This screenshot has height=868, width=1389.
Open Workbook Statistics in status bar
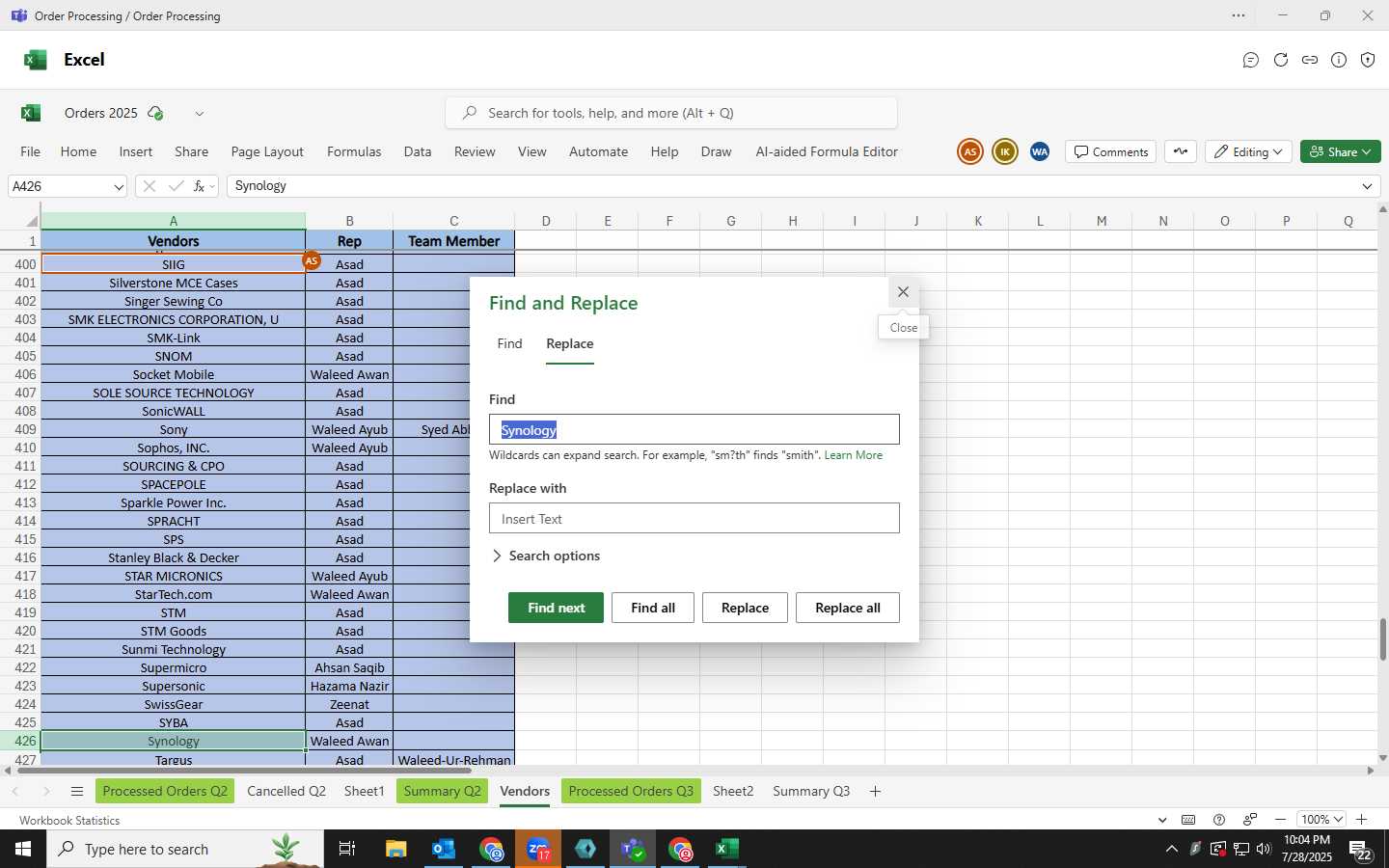[69, 821]
